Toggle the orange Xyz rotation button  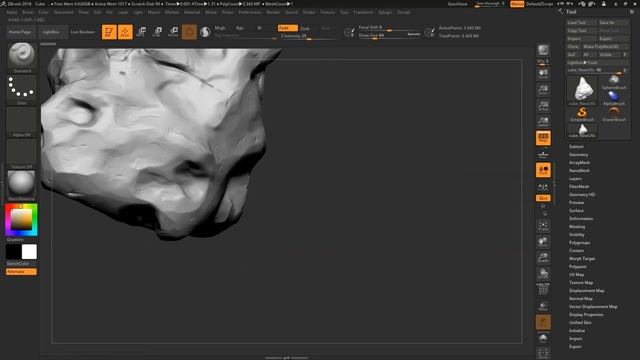543,198
